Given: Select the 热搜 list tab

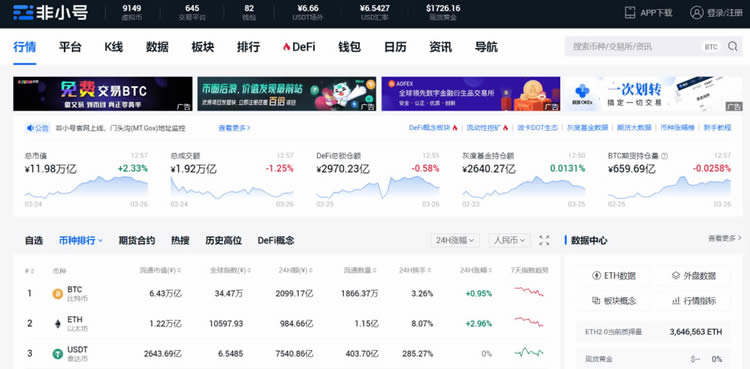Looking at the screenshot, I should tap(180, 240).
